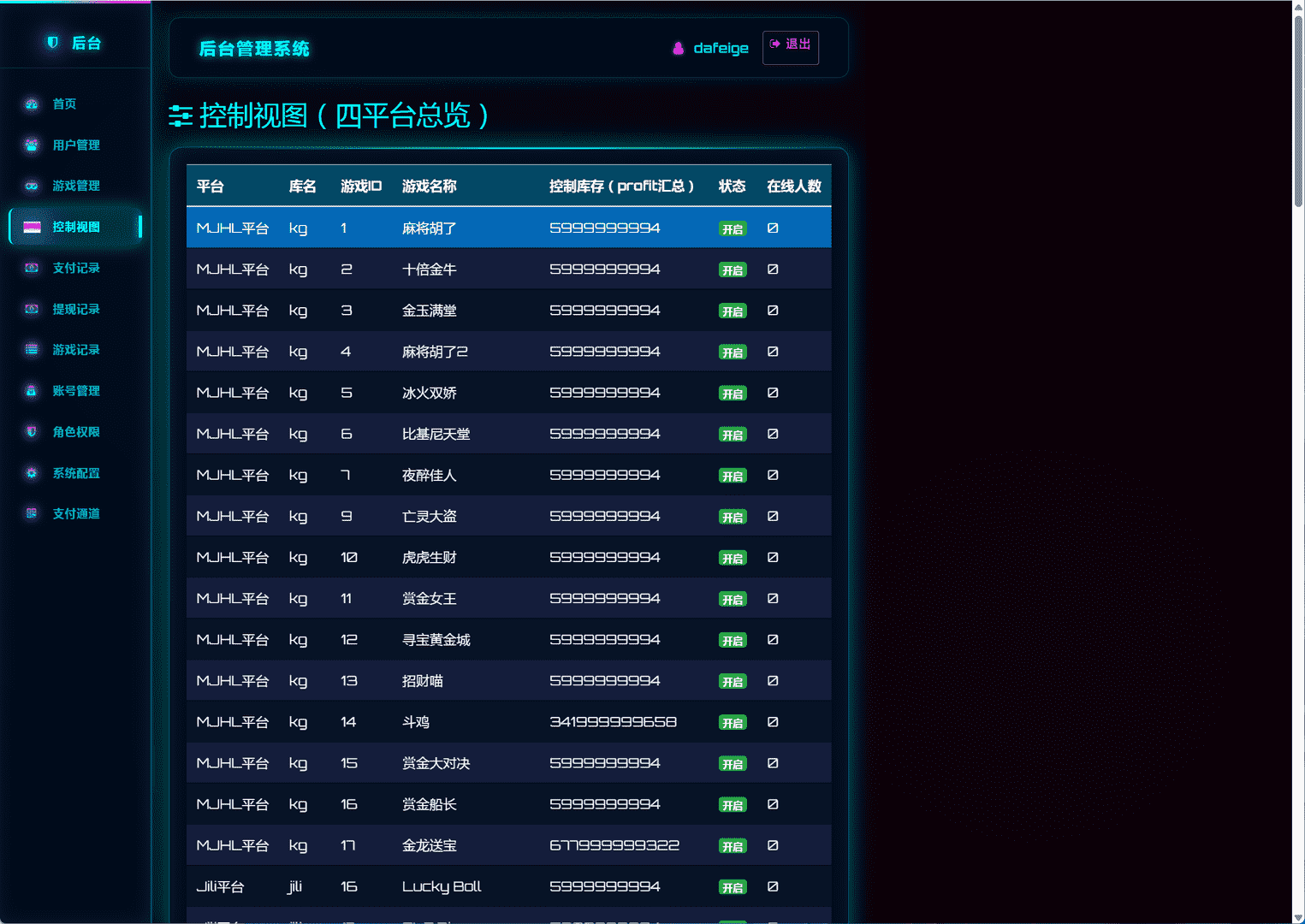This screenshot has width=1305, height=924.
Task: Click the shield logo icon beside 后台
Action: click(x=52, y=43)
